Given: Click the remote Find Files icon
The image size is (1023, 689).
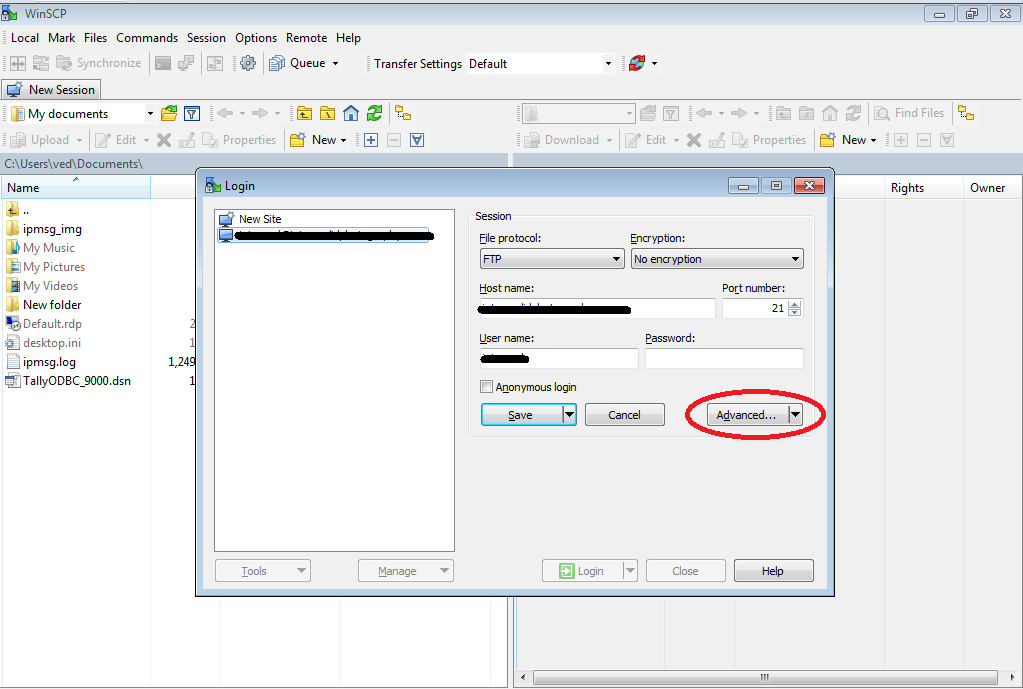Looking at the screenshot, I should tap(882, 114).
